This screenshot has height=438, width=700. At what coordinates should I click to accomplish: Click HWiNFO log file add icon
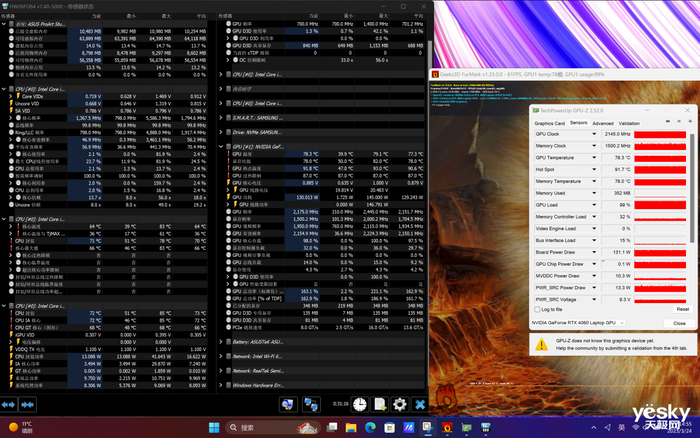[x=380, y=405]
